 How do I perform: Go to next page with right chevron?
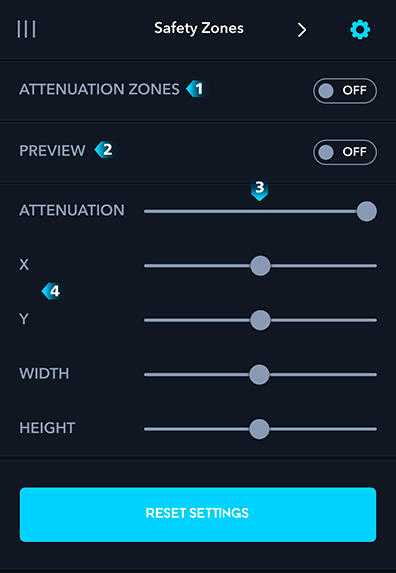302,30
